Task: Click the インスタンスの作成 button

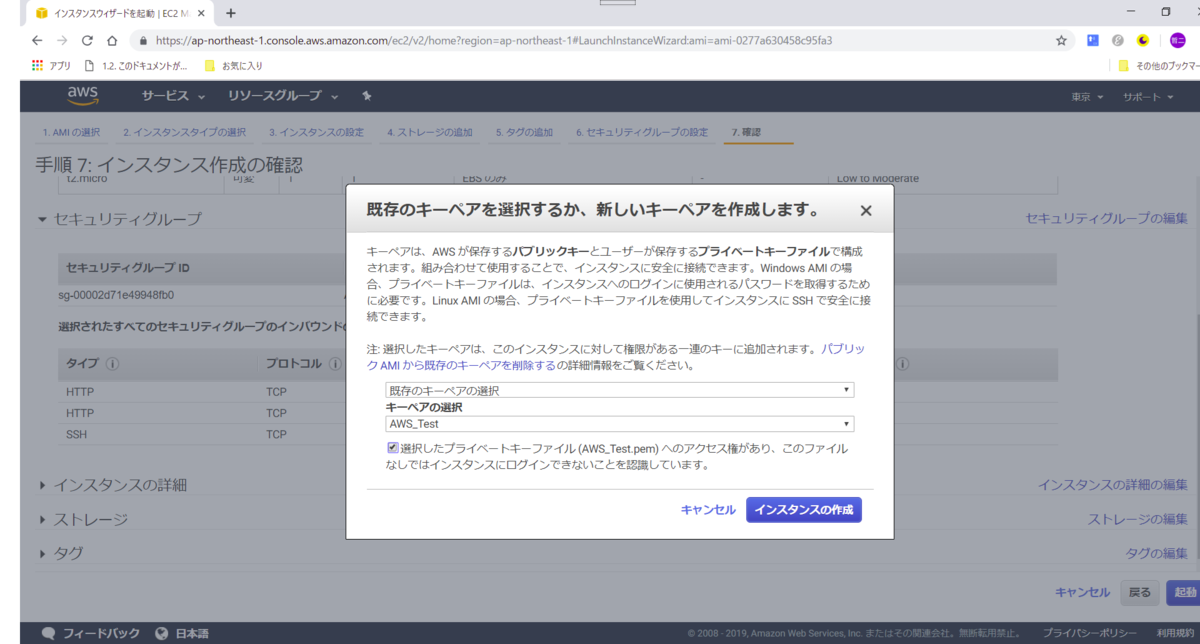Action: 804,509
